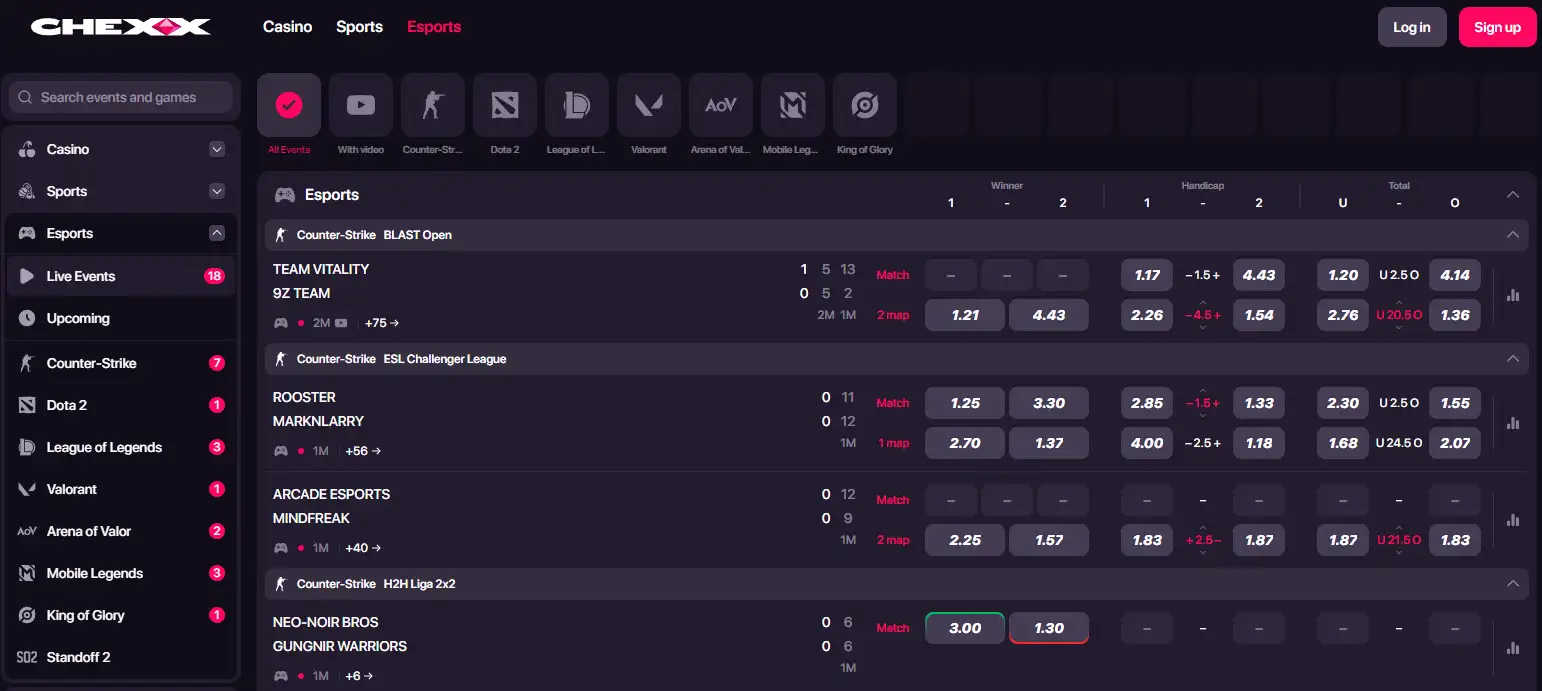Screen dimensions: 1542x691
Task: Collapse the BLAST Open league group
Action: (x=1513, y=235)
